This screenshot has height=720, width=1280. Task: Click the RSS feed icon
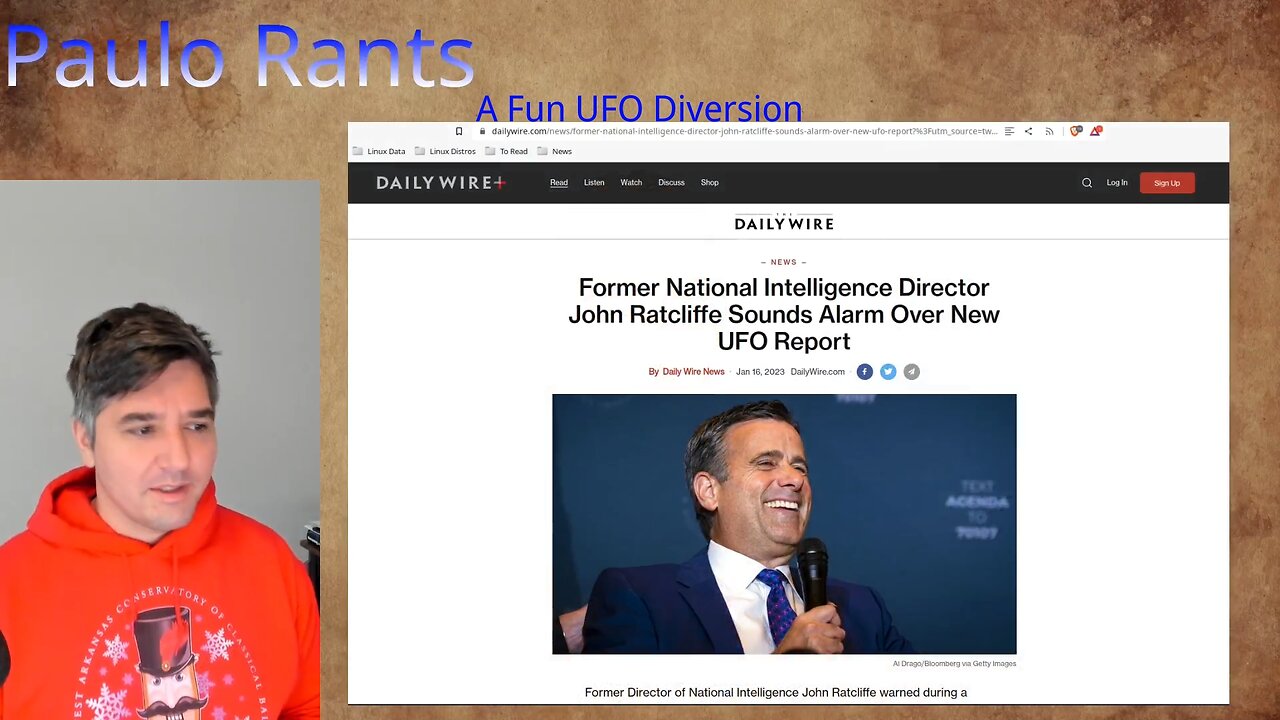pos(1049,131)
